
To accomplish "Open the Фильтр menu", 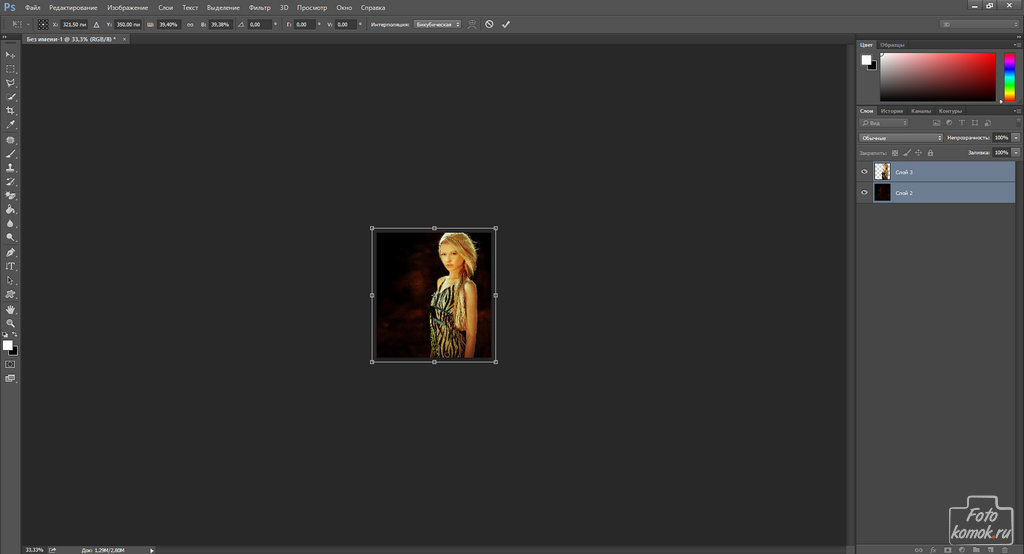I will point(259,8).
